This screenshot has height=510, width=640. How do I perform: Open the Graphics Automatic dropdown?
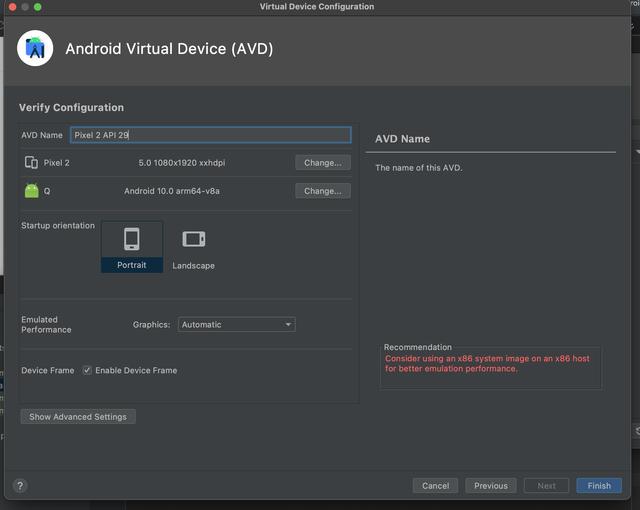[x=237, y=324]
